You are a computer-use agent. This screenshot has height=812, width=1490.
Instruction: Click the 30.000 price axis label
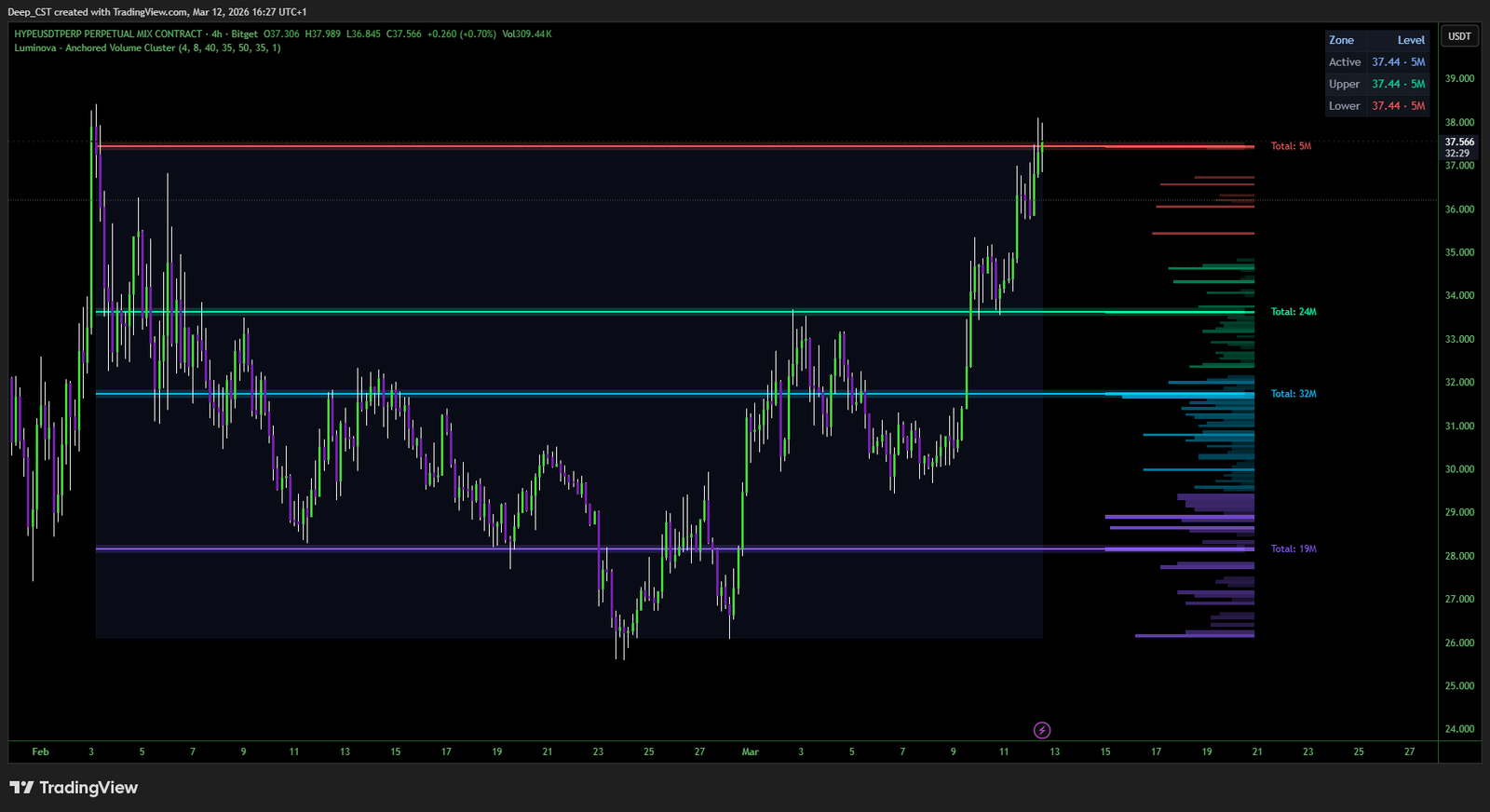(1459, 469)
